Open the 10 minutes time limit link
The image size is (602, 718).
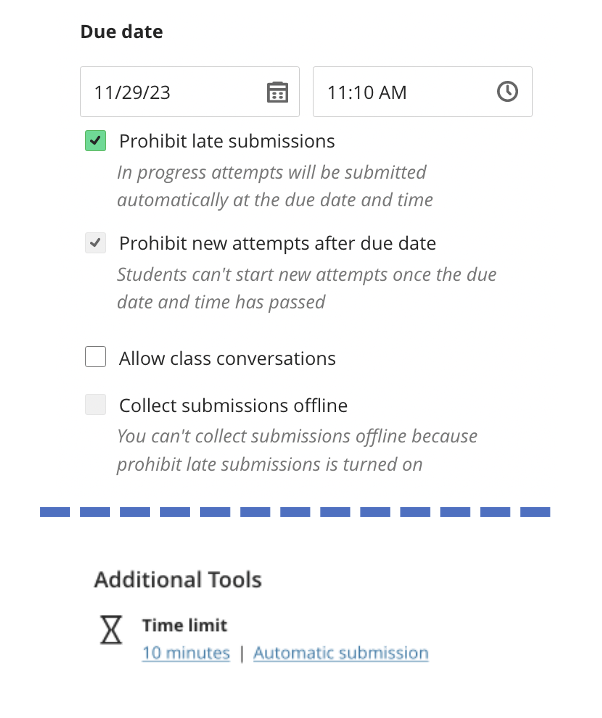click(186, 653)
